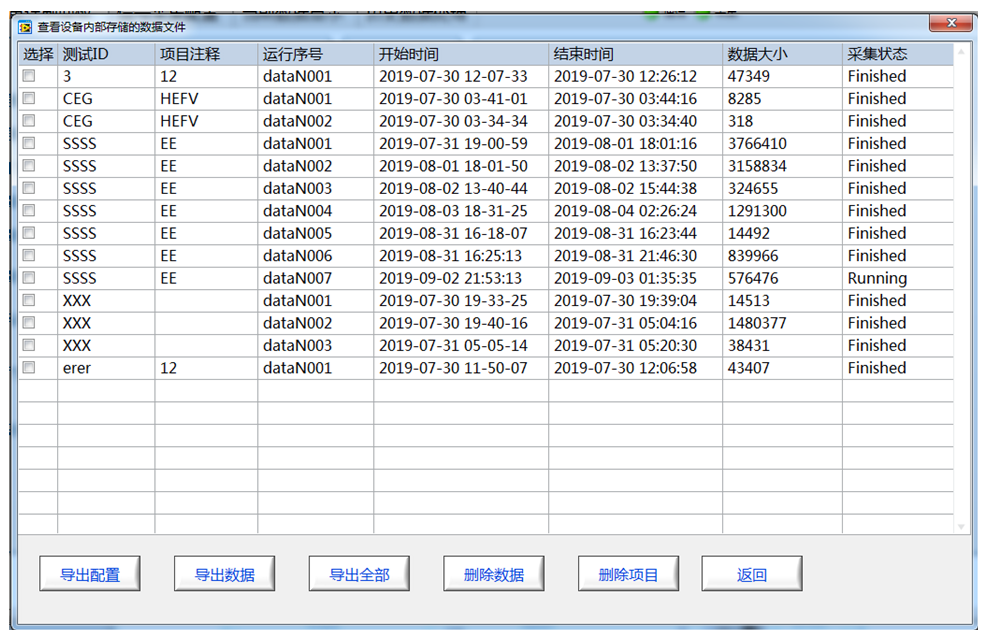The image size is (984, 640).
Task: Check the XXX dataN003 row checkbox
Action: coord(29,345)
